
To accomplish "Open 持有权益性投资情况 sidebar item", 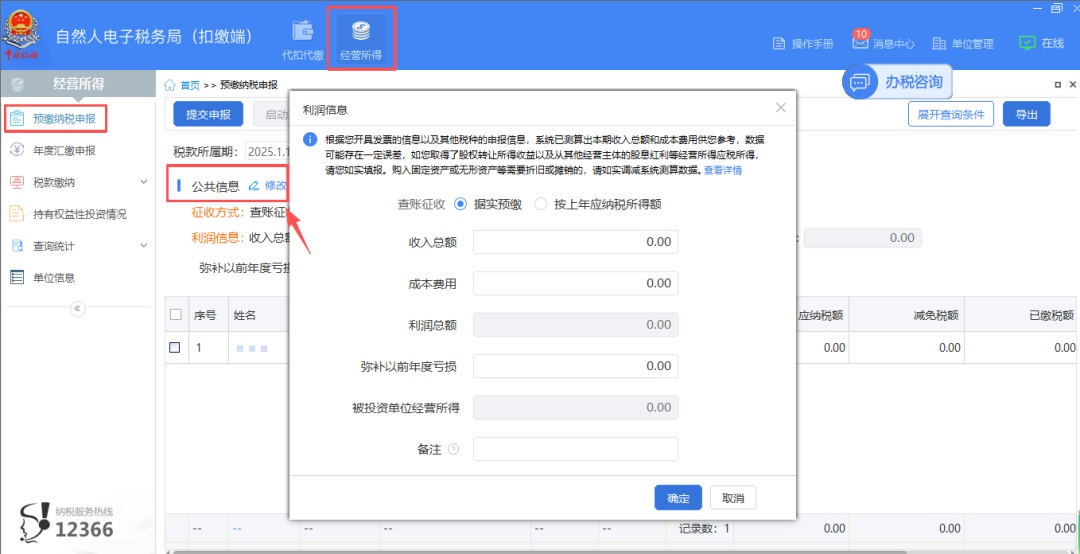I will 80,214.
